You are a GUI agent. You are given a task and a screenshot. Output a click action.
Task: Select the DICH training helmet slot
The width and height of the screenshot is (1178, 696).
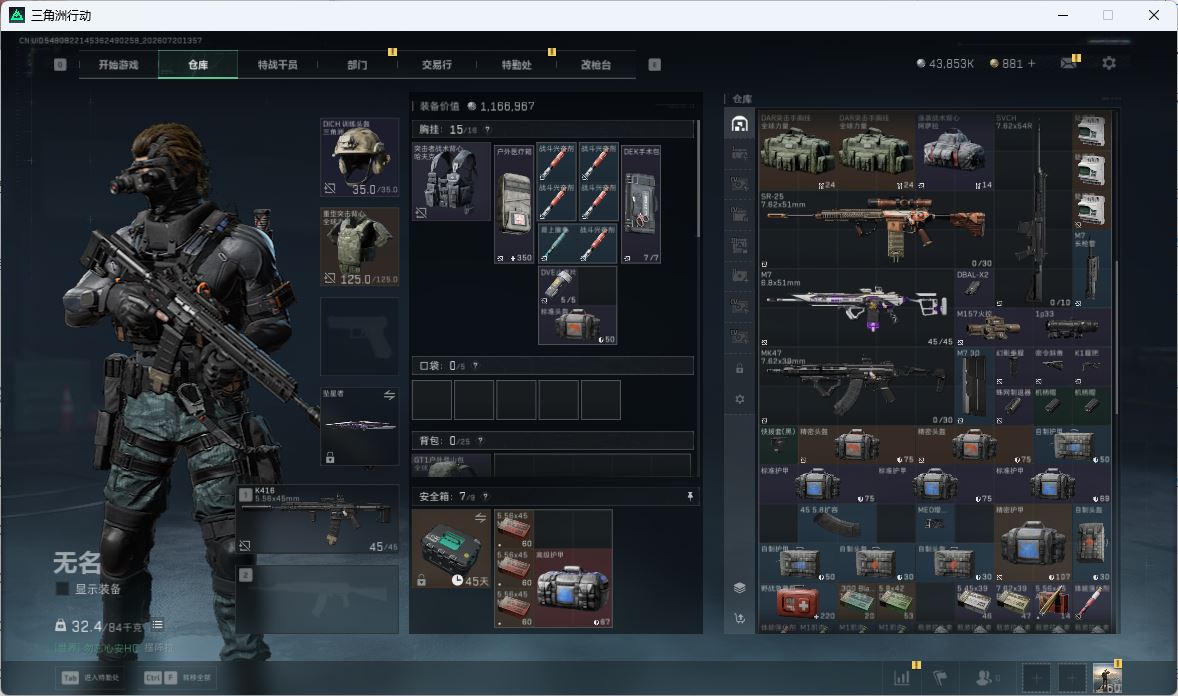(x=360, y=157)
